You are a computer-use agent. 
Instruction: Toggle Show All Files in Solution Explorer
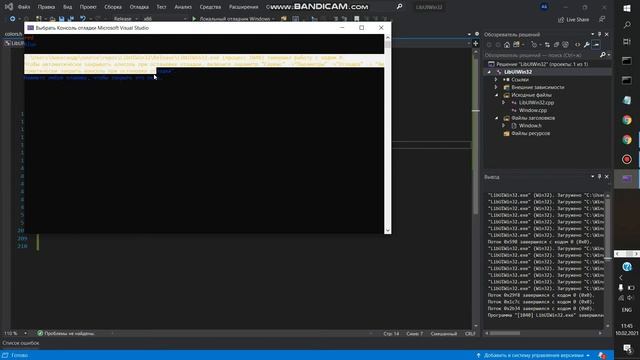point(565,44)
